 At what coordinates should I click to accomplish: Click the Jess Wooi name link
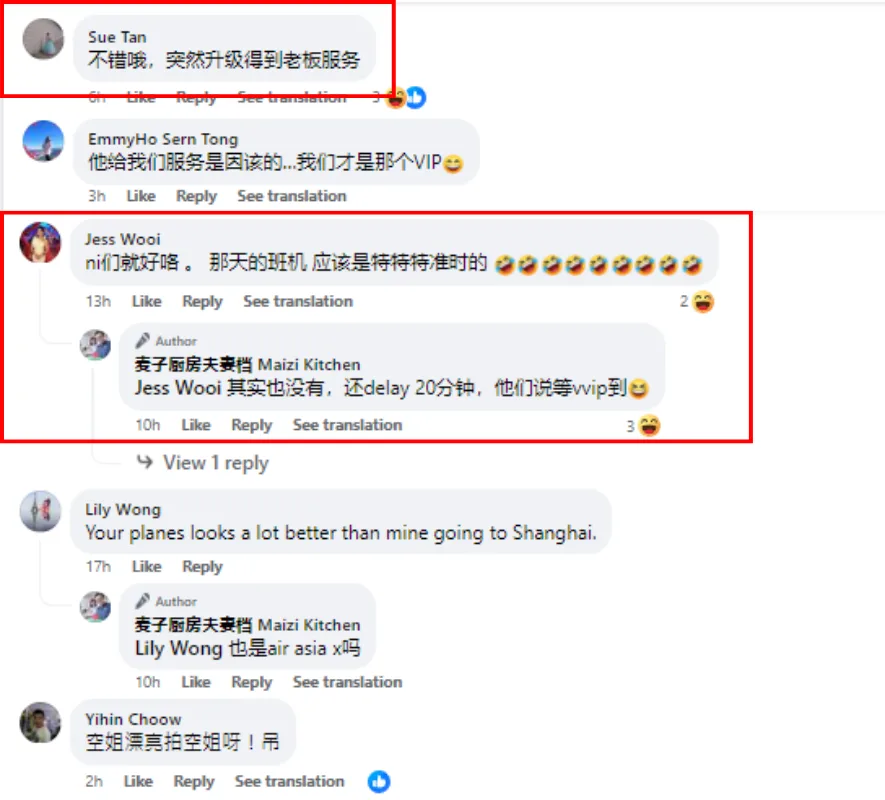click(122, 239)
